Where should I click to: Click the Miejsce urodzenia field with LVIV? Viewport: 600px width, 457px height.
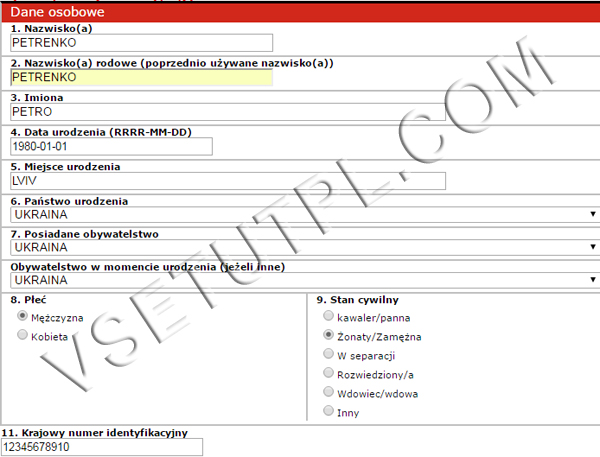pyautogui.click(x=228, y=181)
